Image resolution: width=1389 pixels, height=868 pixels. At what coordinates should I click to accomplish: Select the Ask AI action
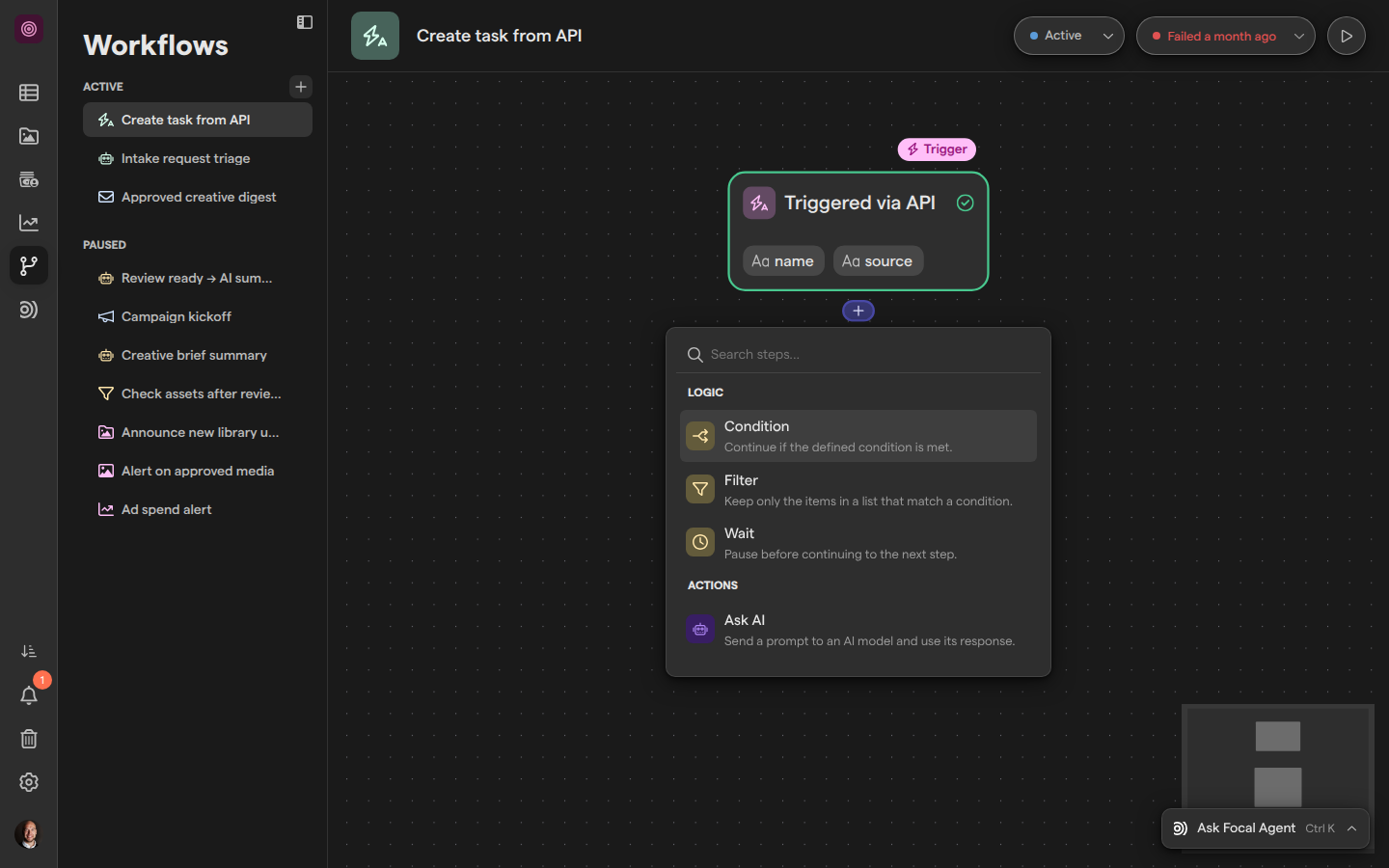click(x=858, y=630)
